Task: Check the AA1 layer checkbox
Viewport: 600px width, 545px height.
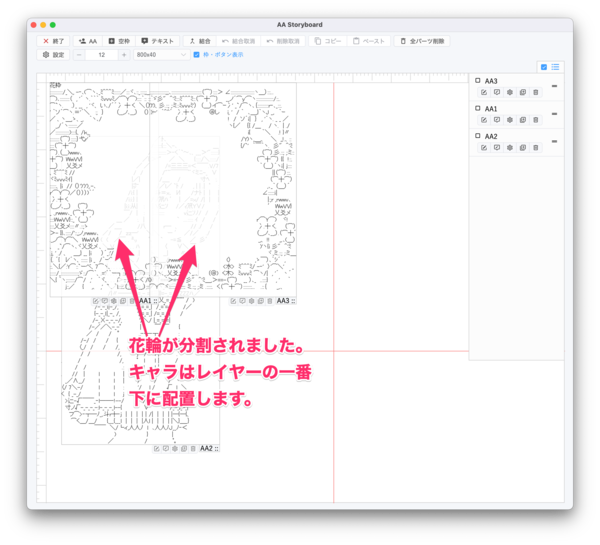Action: 478,108
